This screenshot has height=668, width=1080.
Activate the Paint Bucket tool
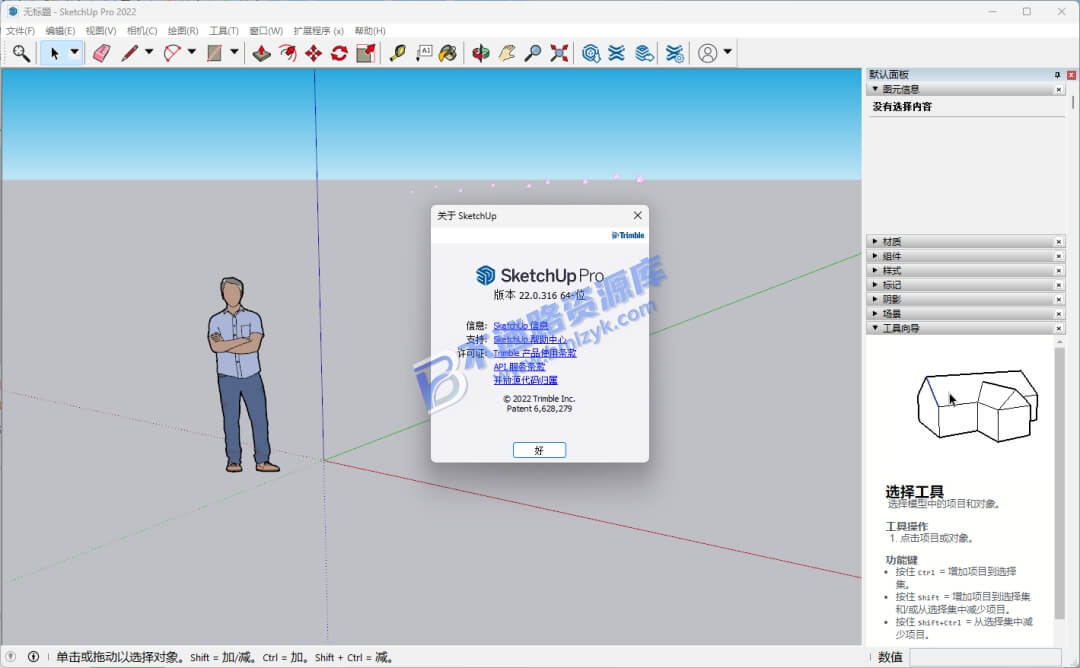click(448, 53)
